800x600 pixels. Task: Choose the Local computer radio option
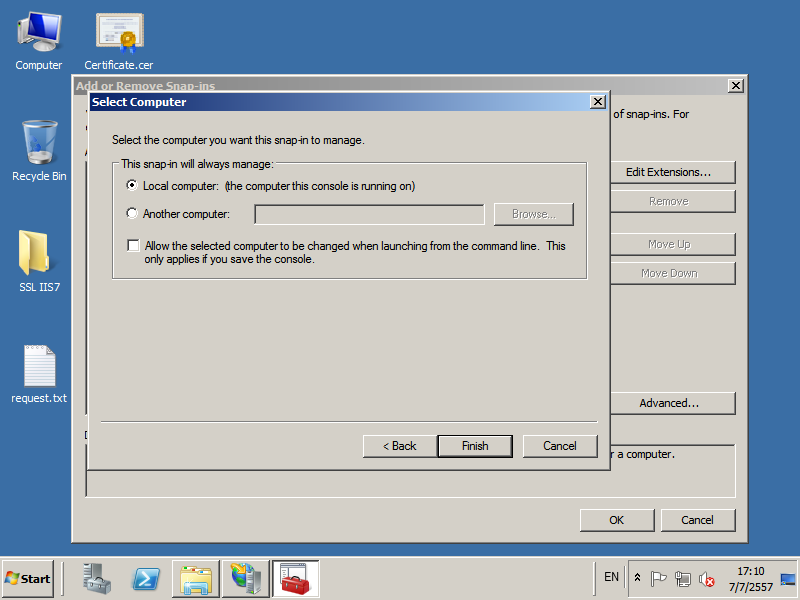[x=132, y=186]
